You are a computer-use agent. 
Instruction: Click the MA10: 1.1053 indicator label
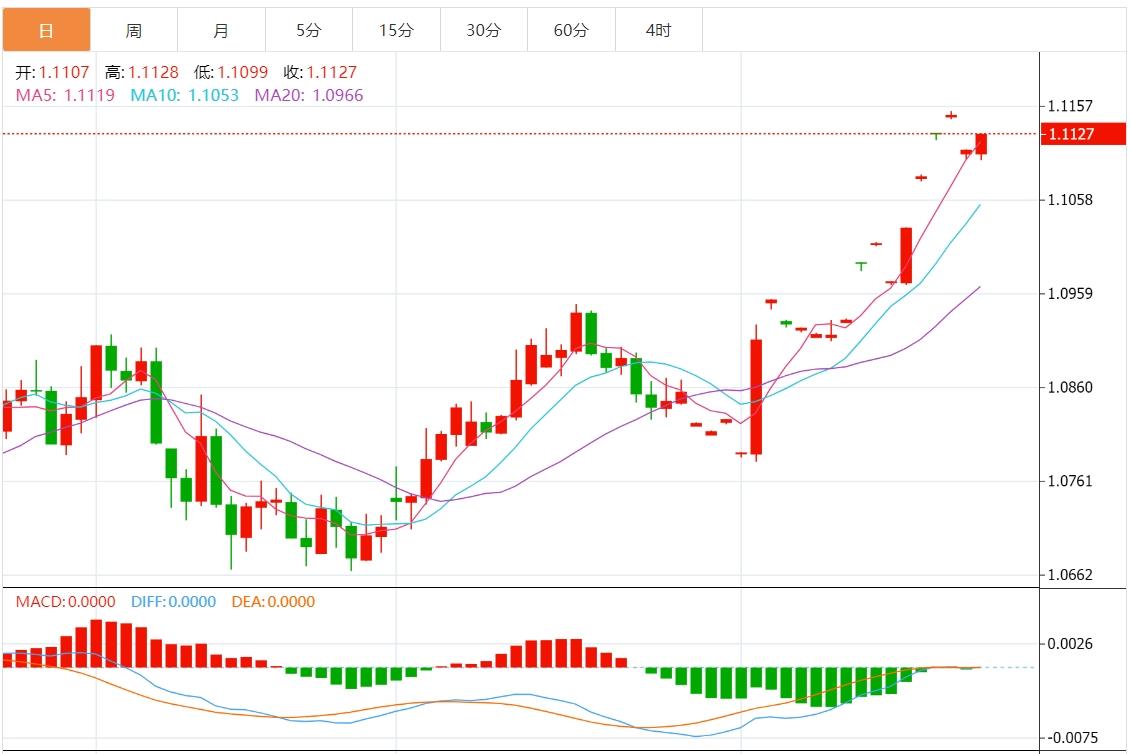[x=184, y=96]
